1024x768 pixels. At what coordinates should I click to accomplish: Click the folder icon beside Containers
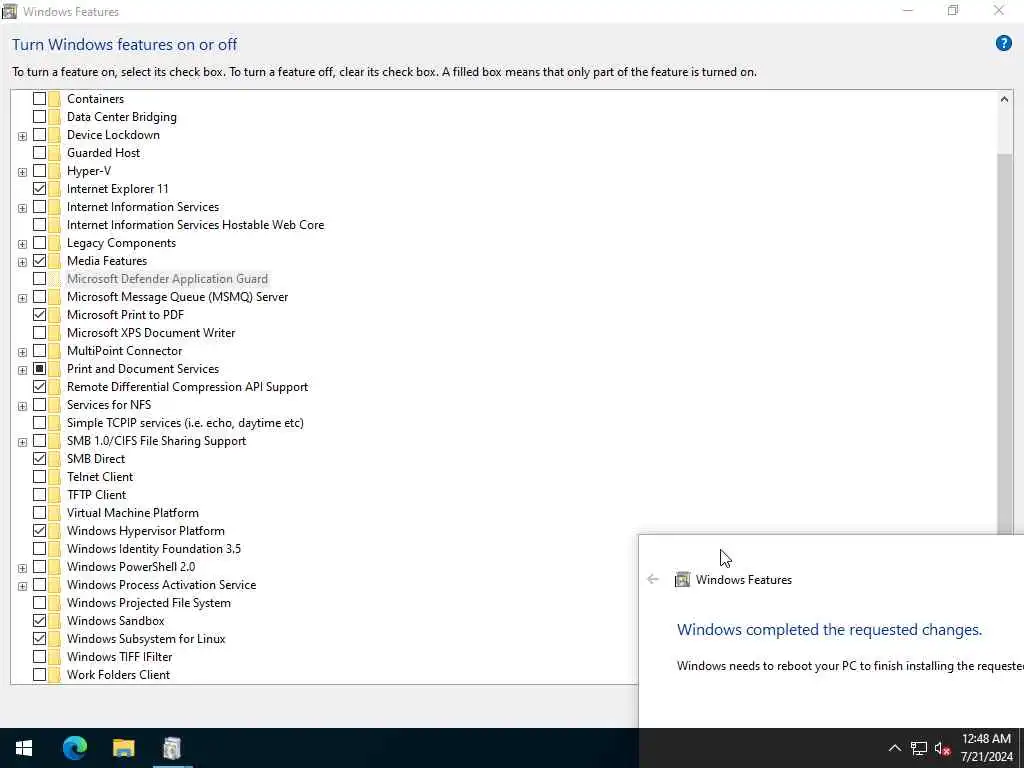[54, 99]
